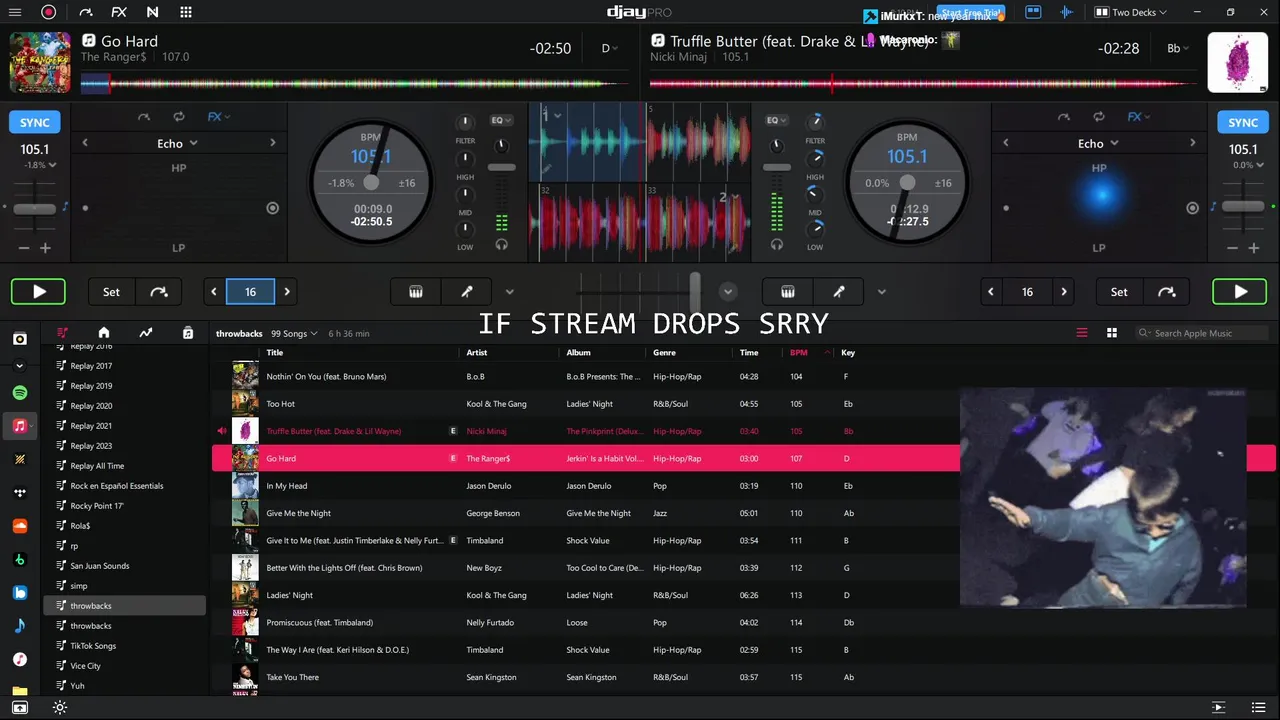This screenshot has height=720, width=1280.
Task: Open the microphone tool on right deck
Action: [839, 292]
